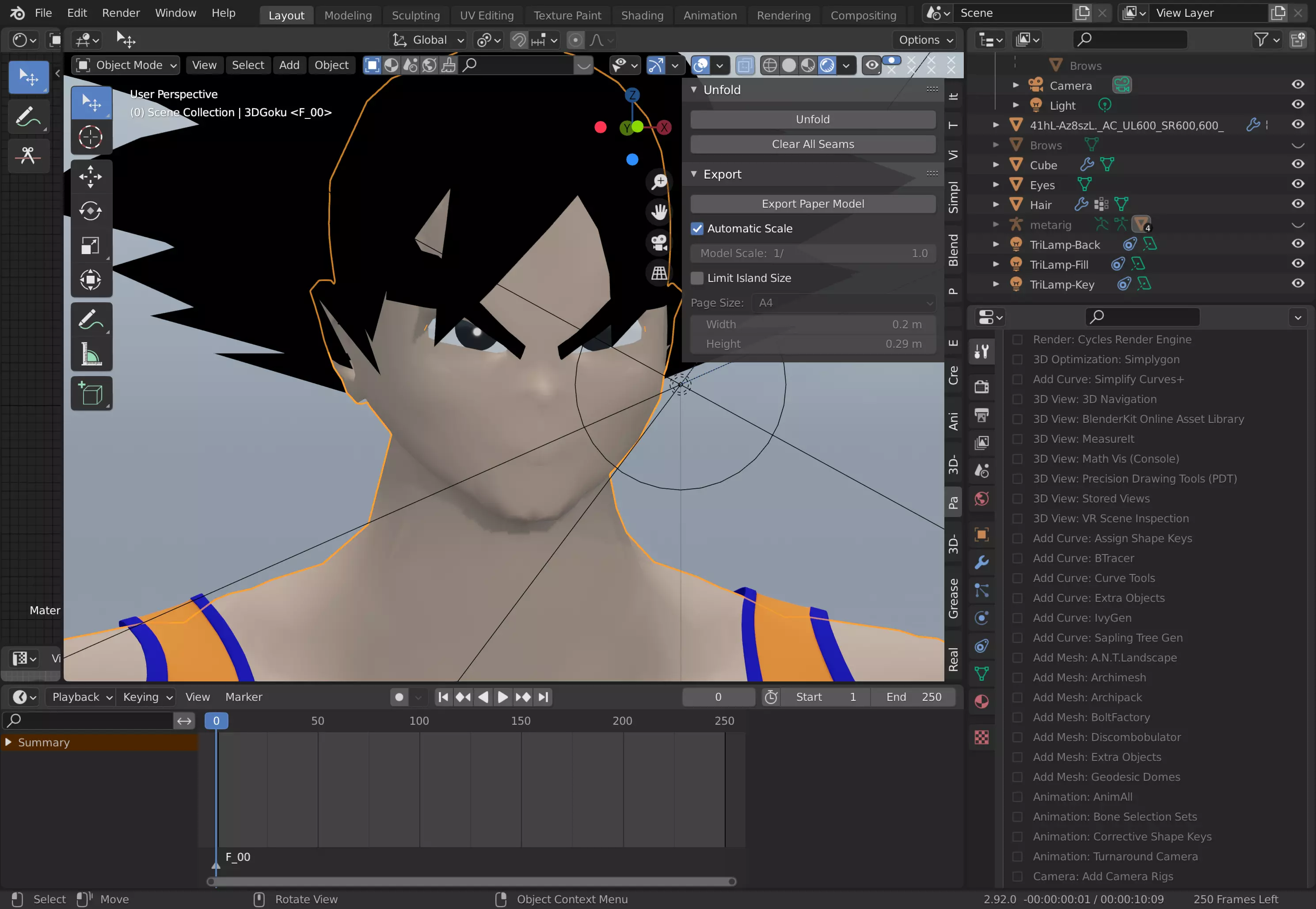
Task: Switch to Shading workspace tab
Action: point(642,15)
